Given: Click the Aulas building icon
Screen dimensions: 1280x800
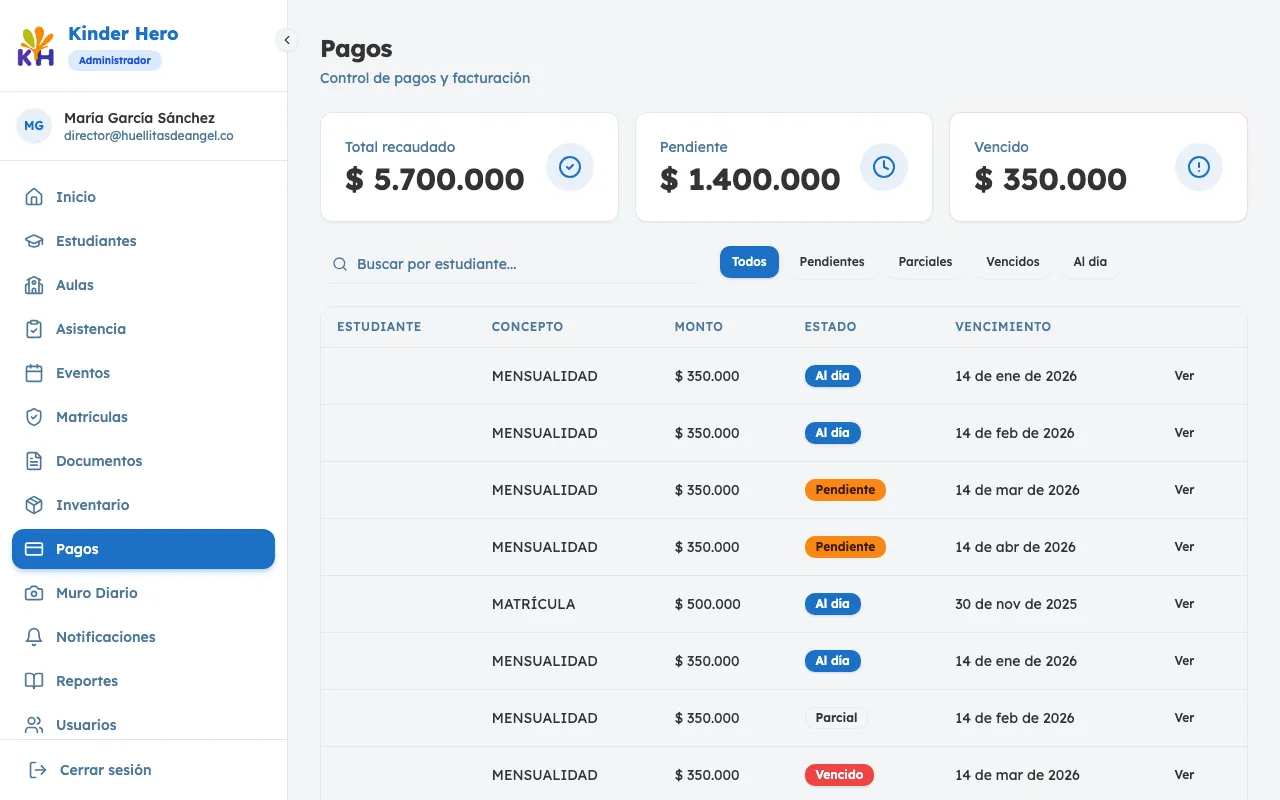Looking at the screenshot, I should (x=34, y=285).
